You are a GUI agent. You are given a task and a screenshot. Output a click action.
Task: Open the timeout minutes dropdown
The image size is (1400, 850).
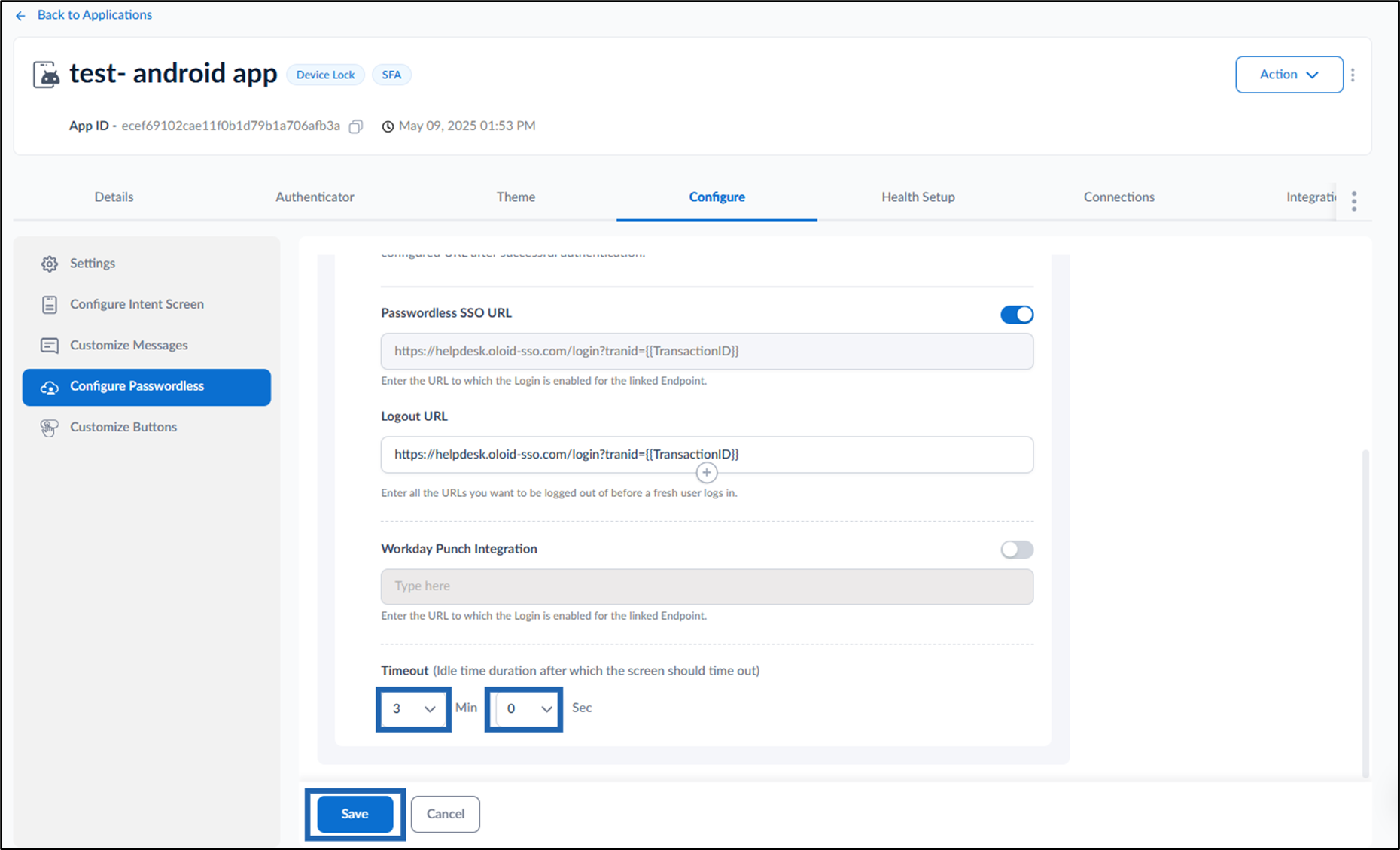413,708
